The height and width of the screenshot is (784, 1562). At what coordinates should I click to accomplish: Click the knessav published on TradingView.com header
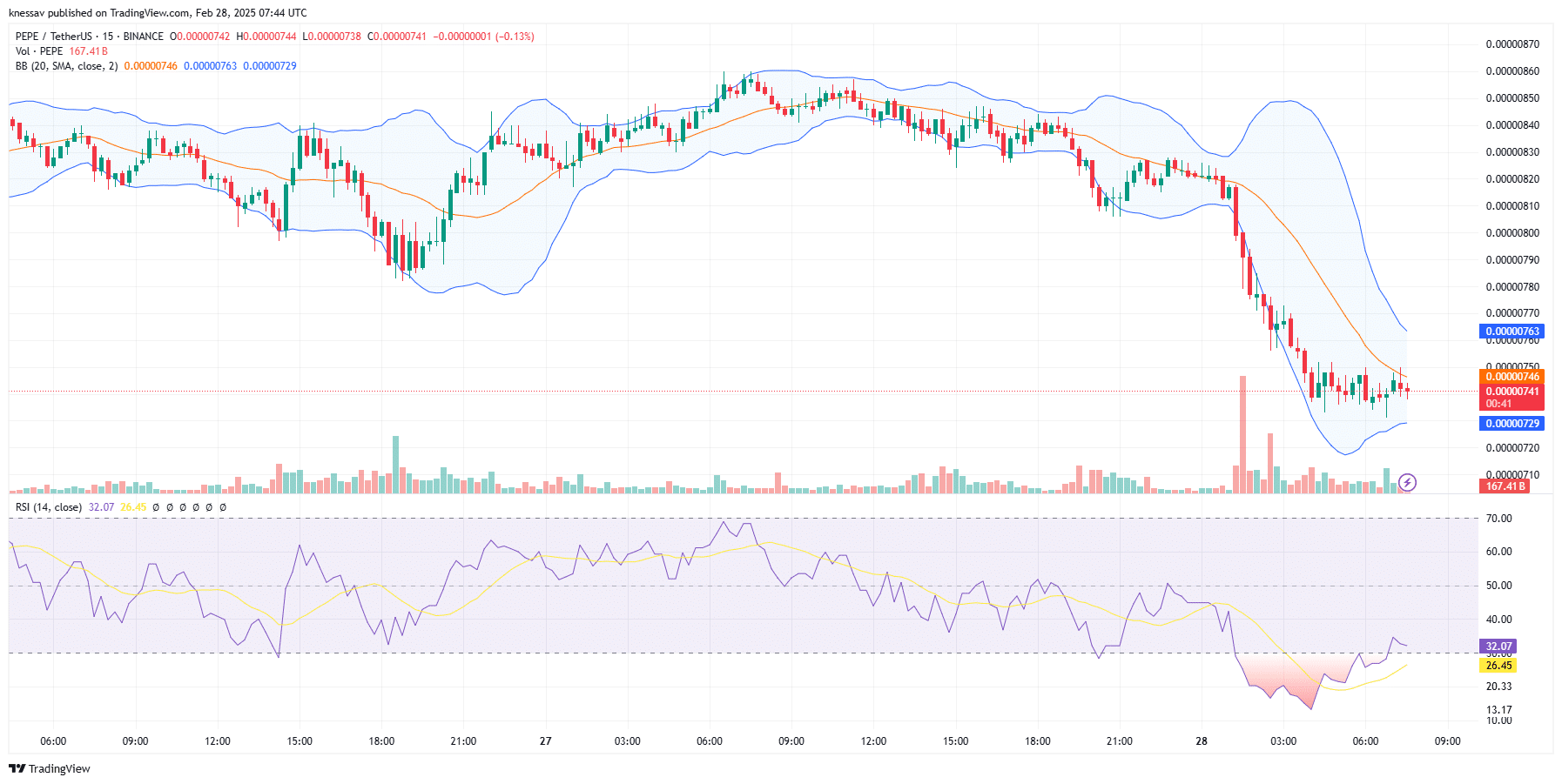point(158,13)
